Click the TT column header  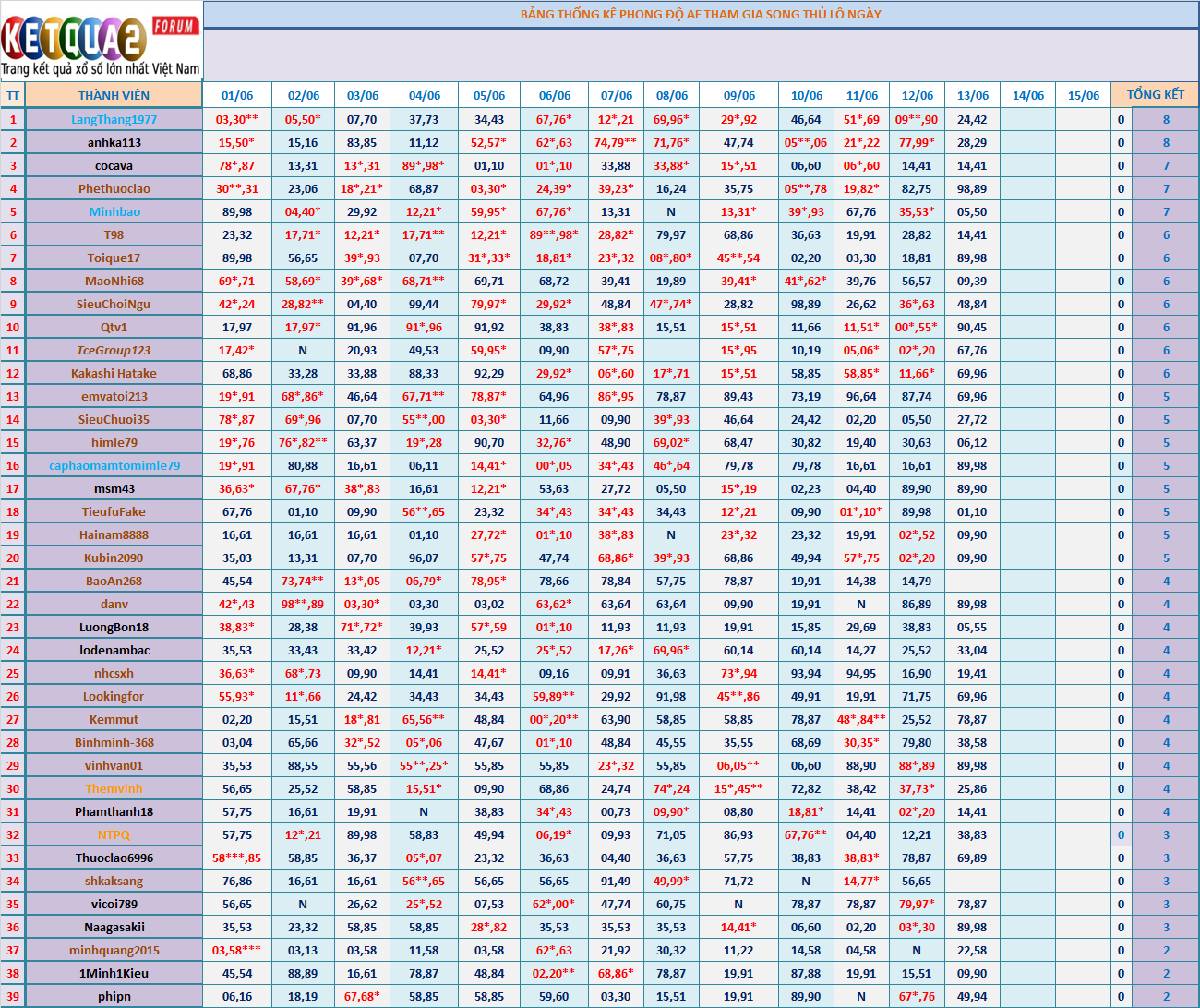(13, 95)
